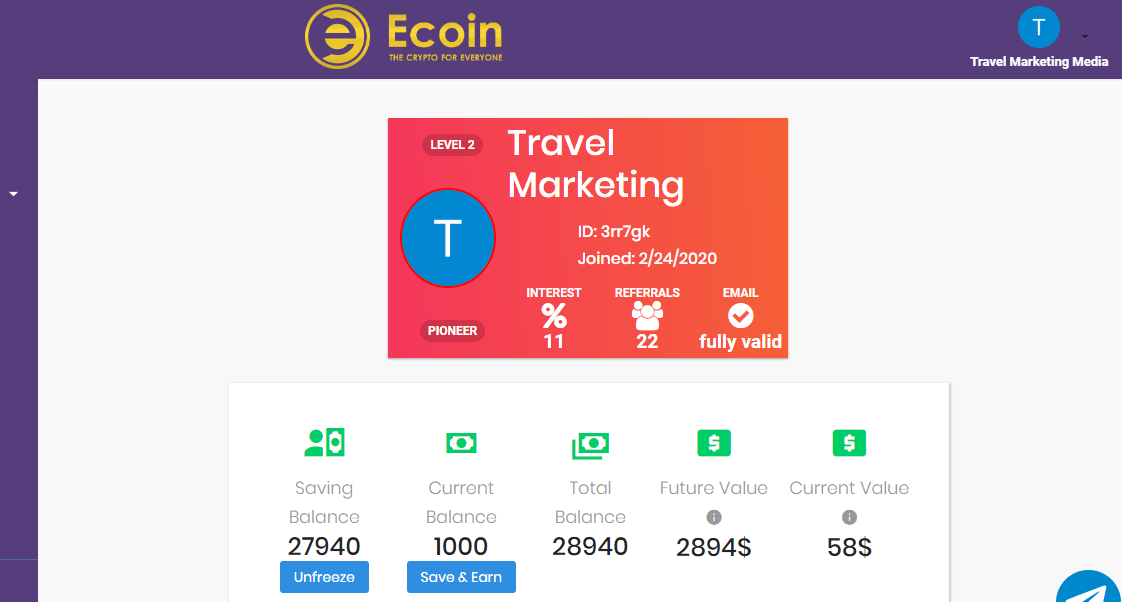This screenshot has width=1122, height=602.
Task: Expand the account dropdown arrow at top right
Action: click(x=1085, y=37)
